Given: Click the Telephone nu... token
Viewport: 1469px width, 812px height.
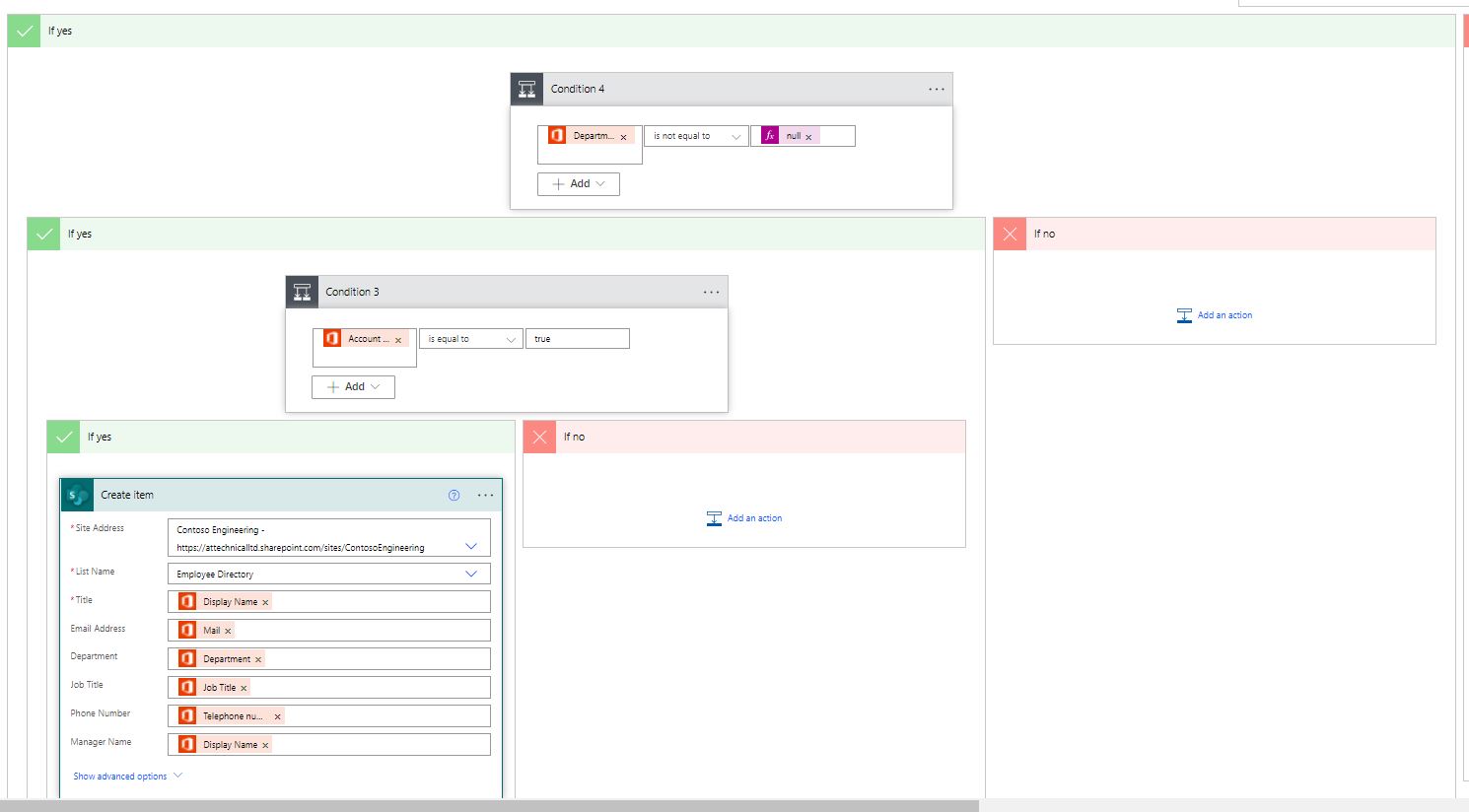Looking at the screenshot, I should coord(232,716).
